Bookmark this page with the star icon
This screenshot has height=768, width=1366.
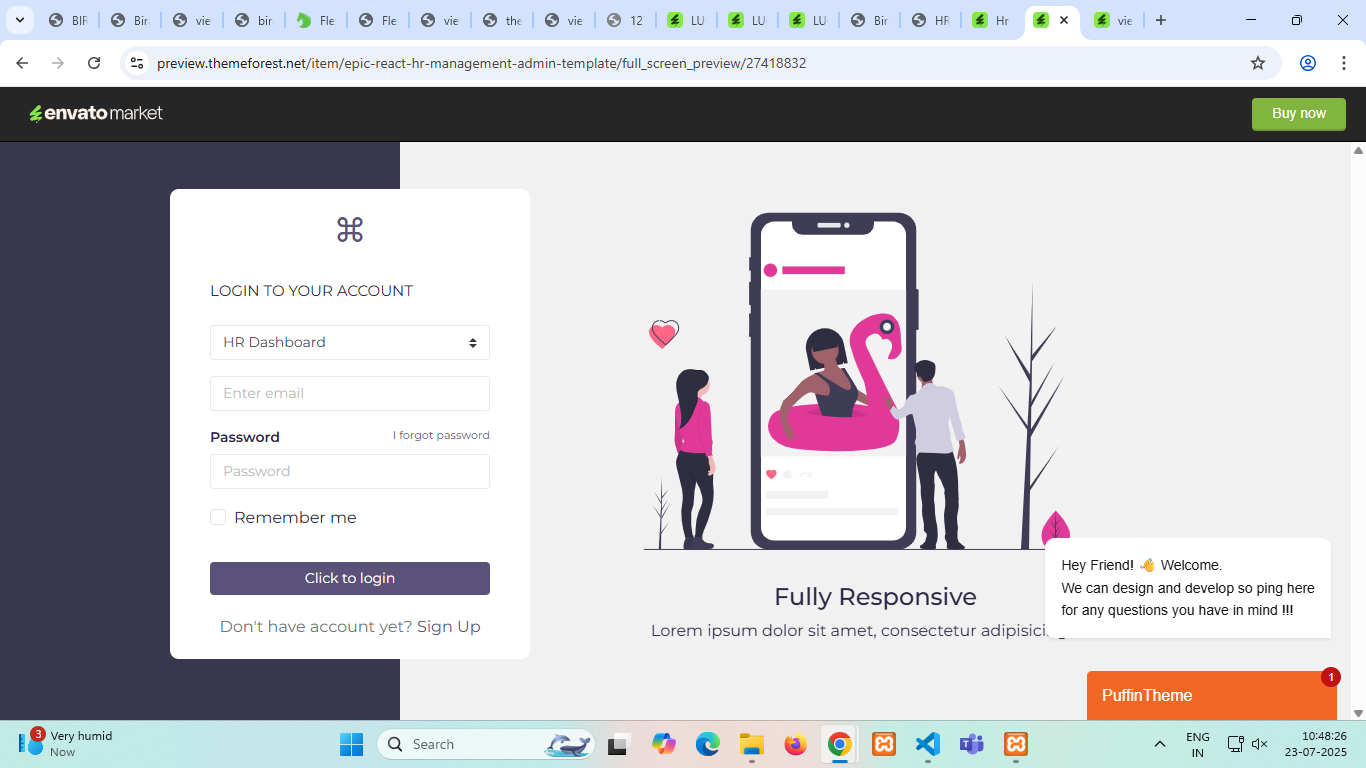click(x=1257, y=63)
